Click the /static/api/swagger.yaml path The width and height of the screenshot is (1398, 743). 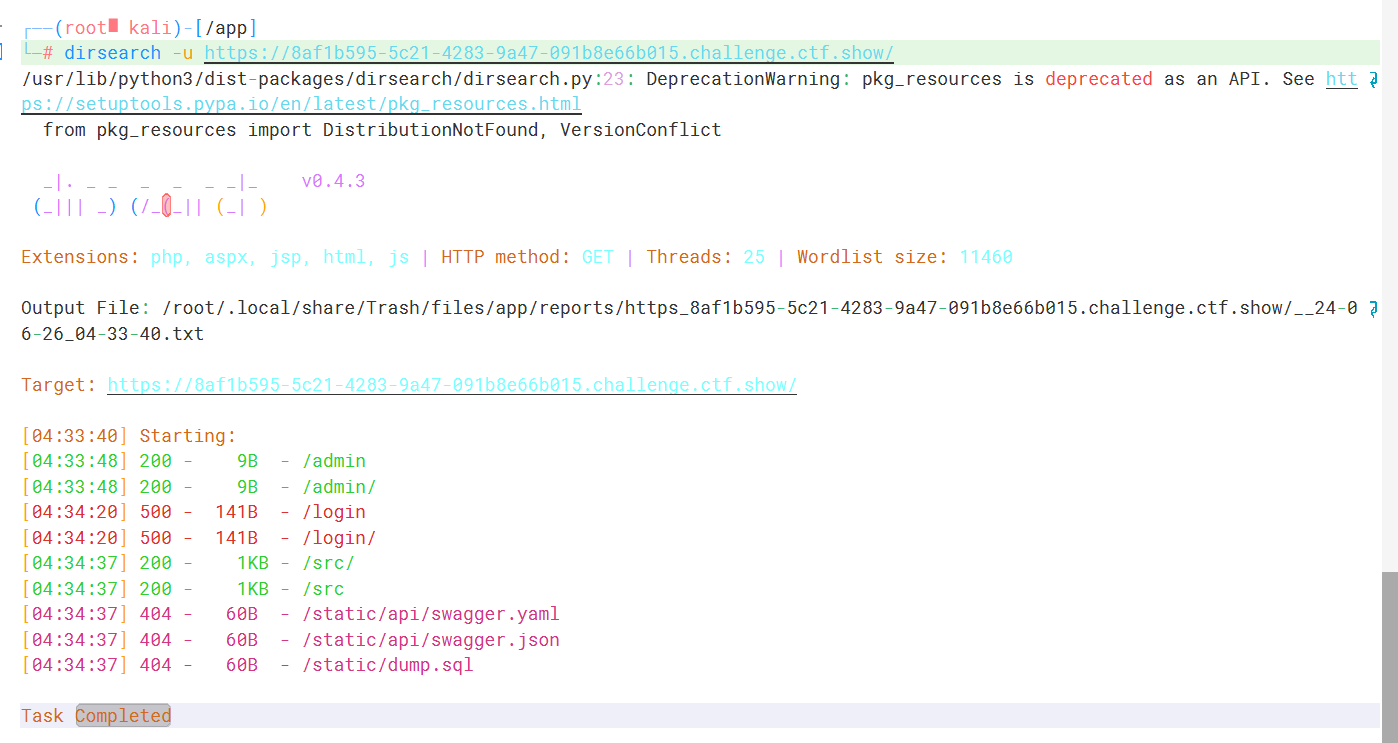[x=431, y=614]
